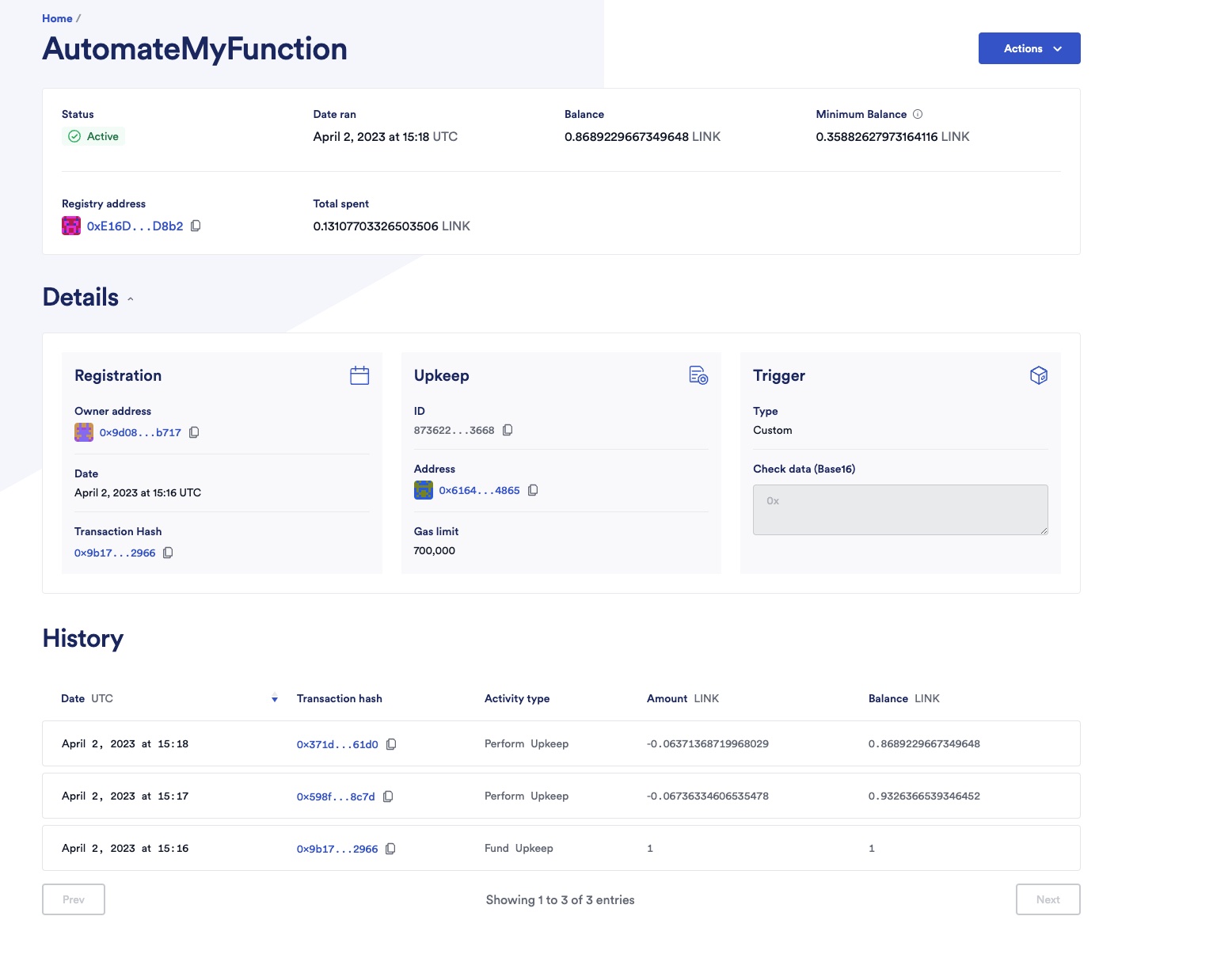Open registry address 0xE16D...D8b2 link
The width and height of the screenshot is (1232, 954).
point(135,226)
